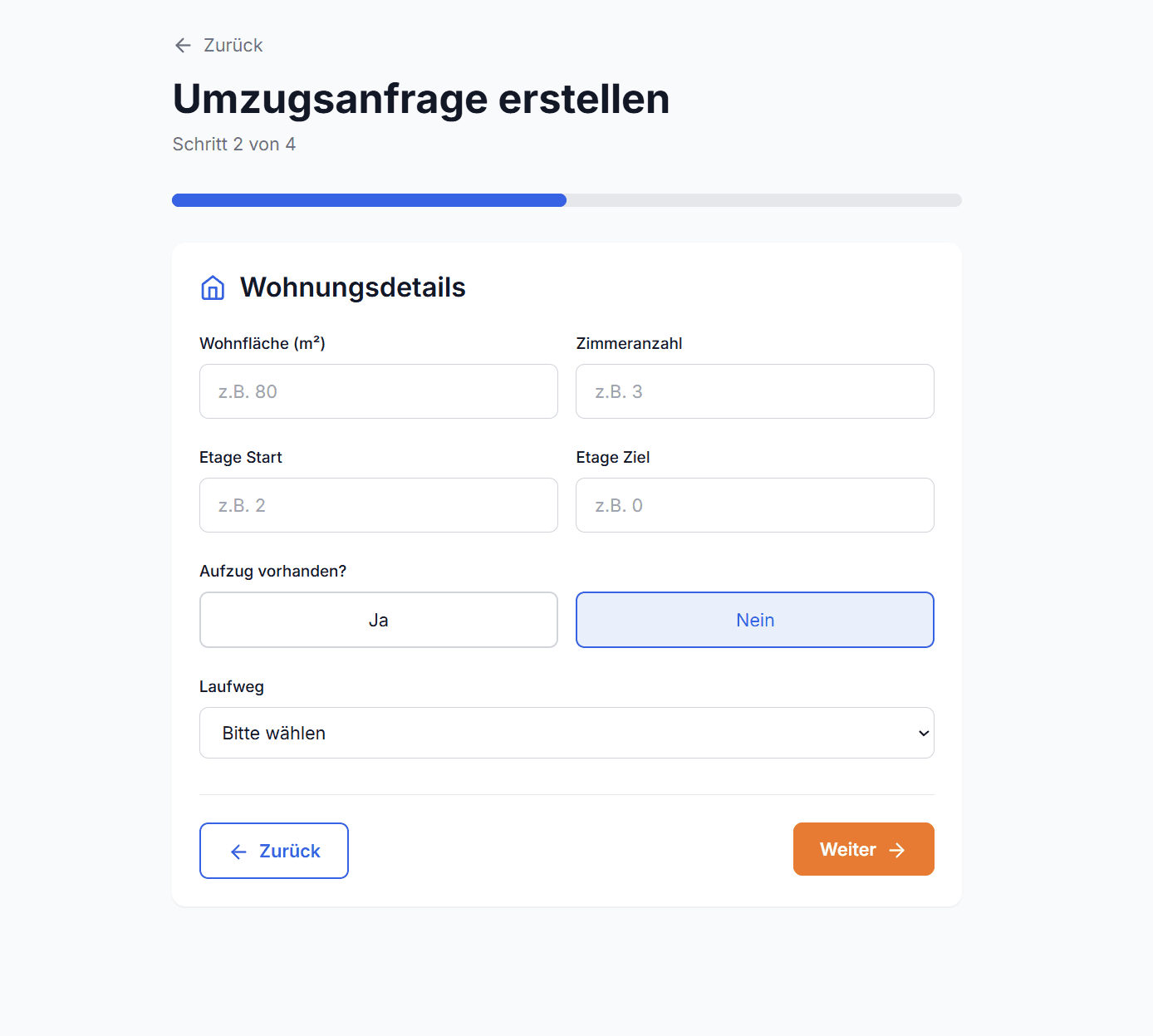Click the blue progress bar fill
1153x1036 pixels.
(x=369, y=200)
